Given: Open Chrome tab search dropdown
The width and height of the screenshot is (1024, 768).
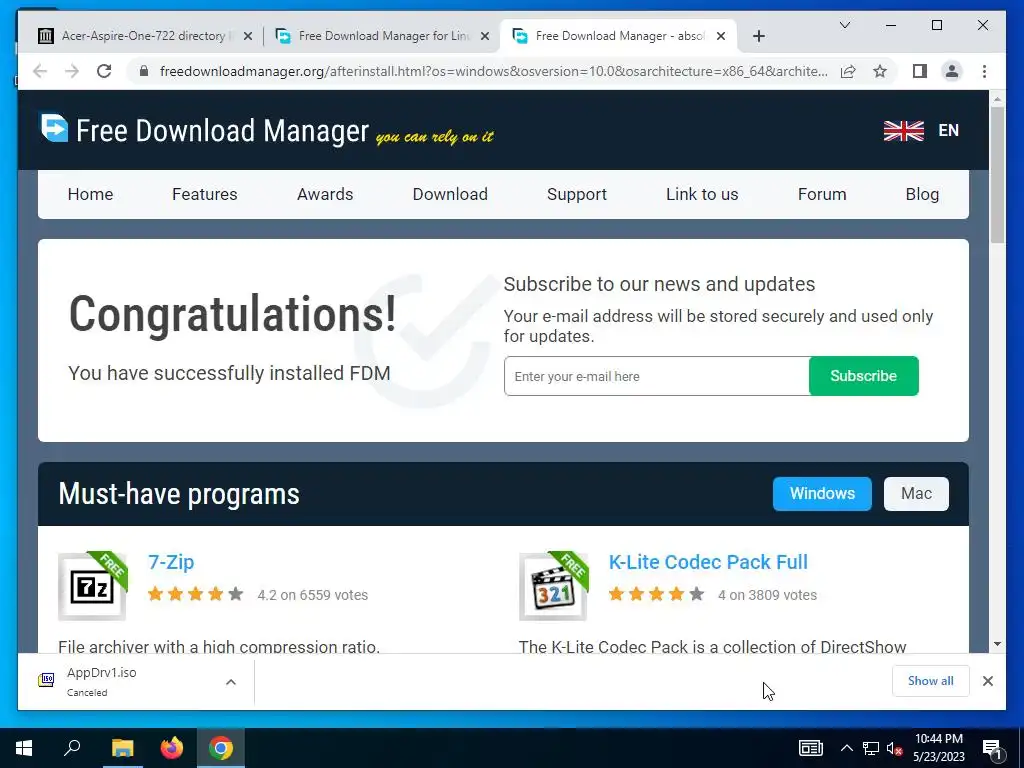Looking at the screenshot, I should tap(844, 25).
